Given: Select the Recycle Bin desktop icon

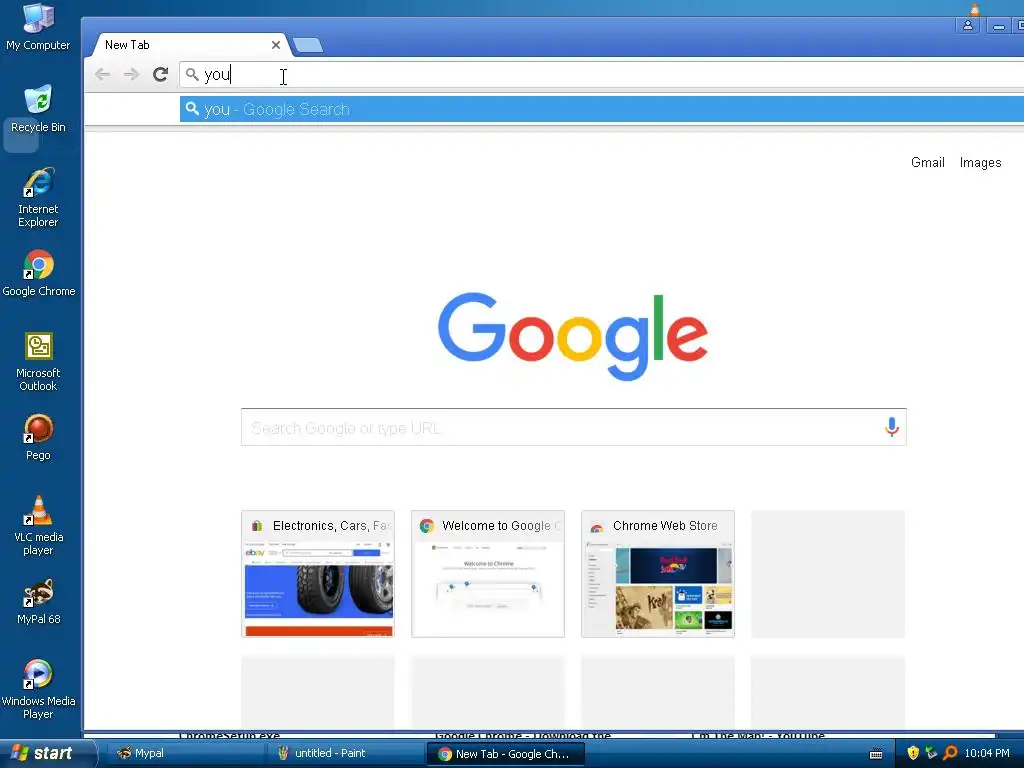Looking at the screenshot, I should (x=38, y=109).
